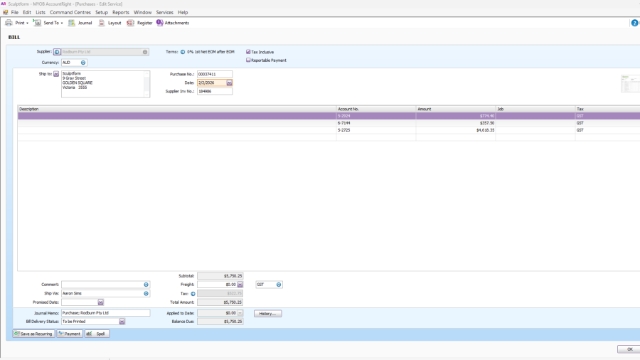The width and height of the screenshot is (640, 360).
Task: Open the Ship Via lookup dropdown
Action: click(146, 293)
